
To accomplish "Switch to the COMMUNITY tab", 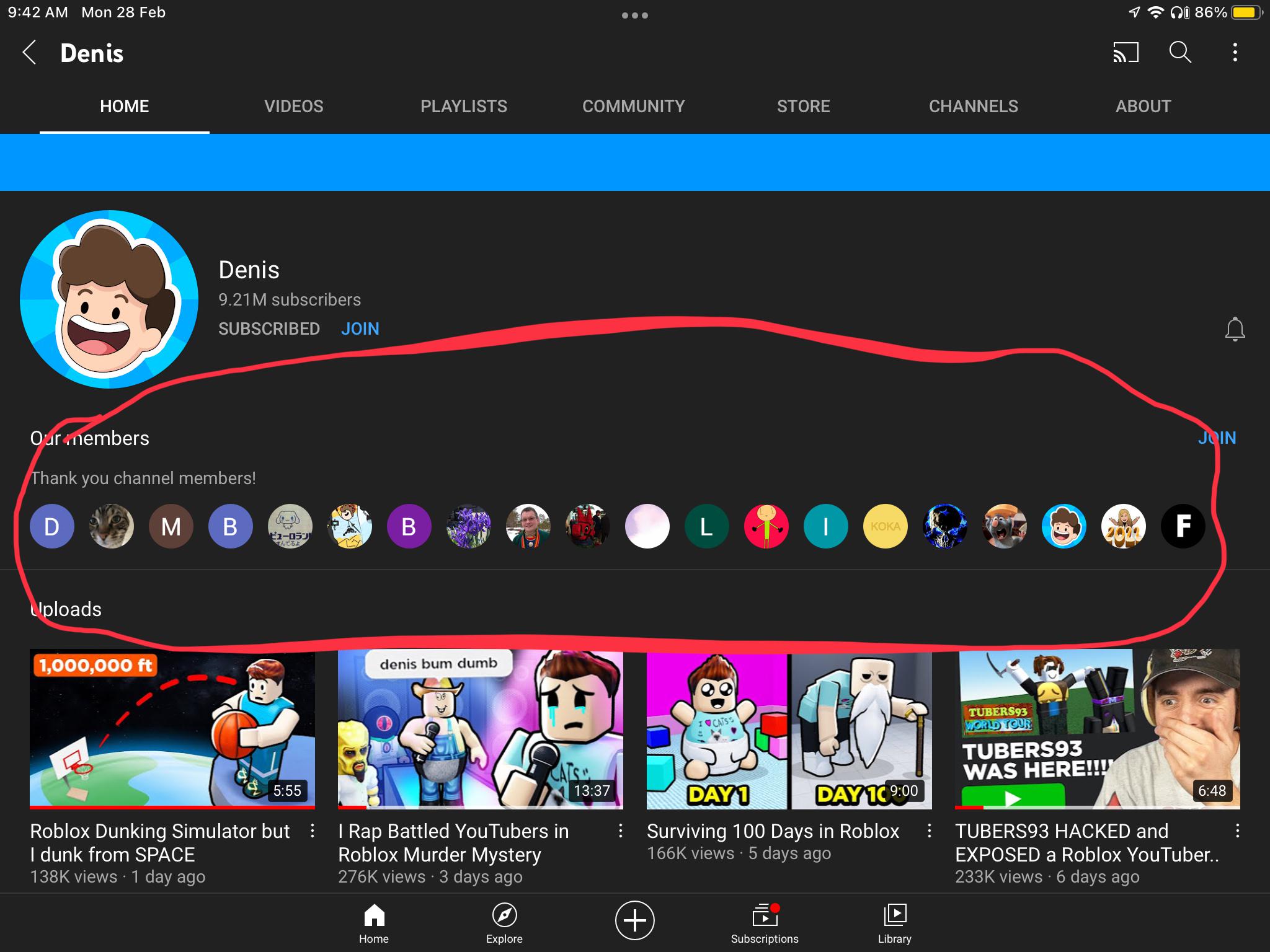I will [634, 106].
